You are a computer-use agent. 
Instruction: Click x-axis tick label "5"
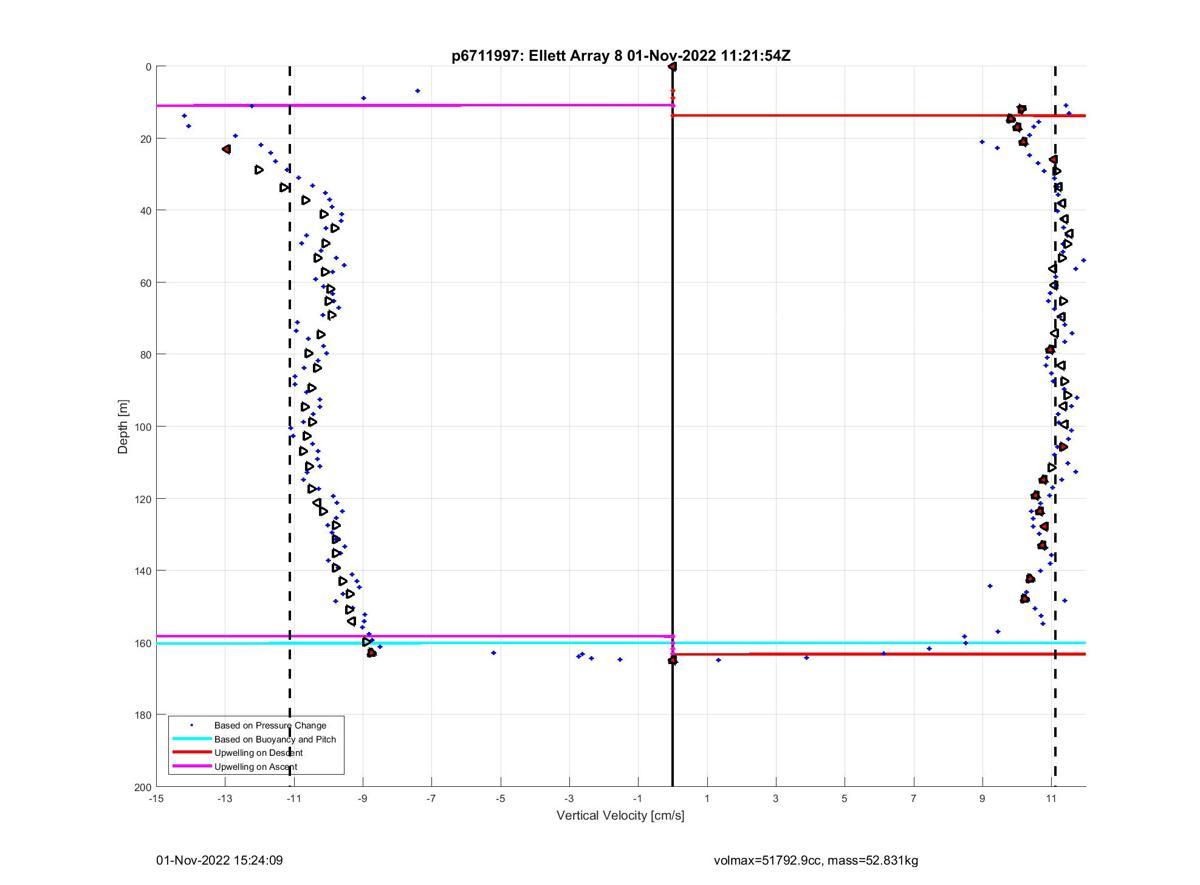click(x=845, y=798)
